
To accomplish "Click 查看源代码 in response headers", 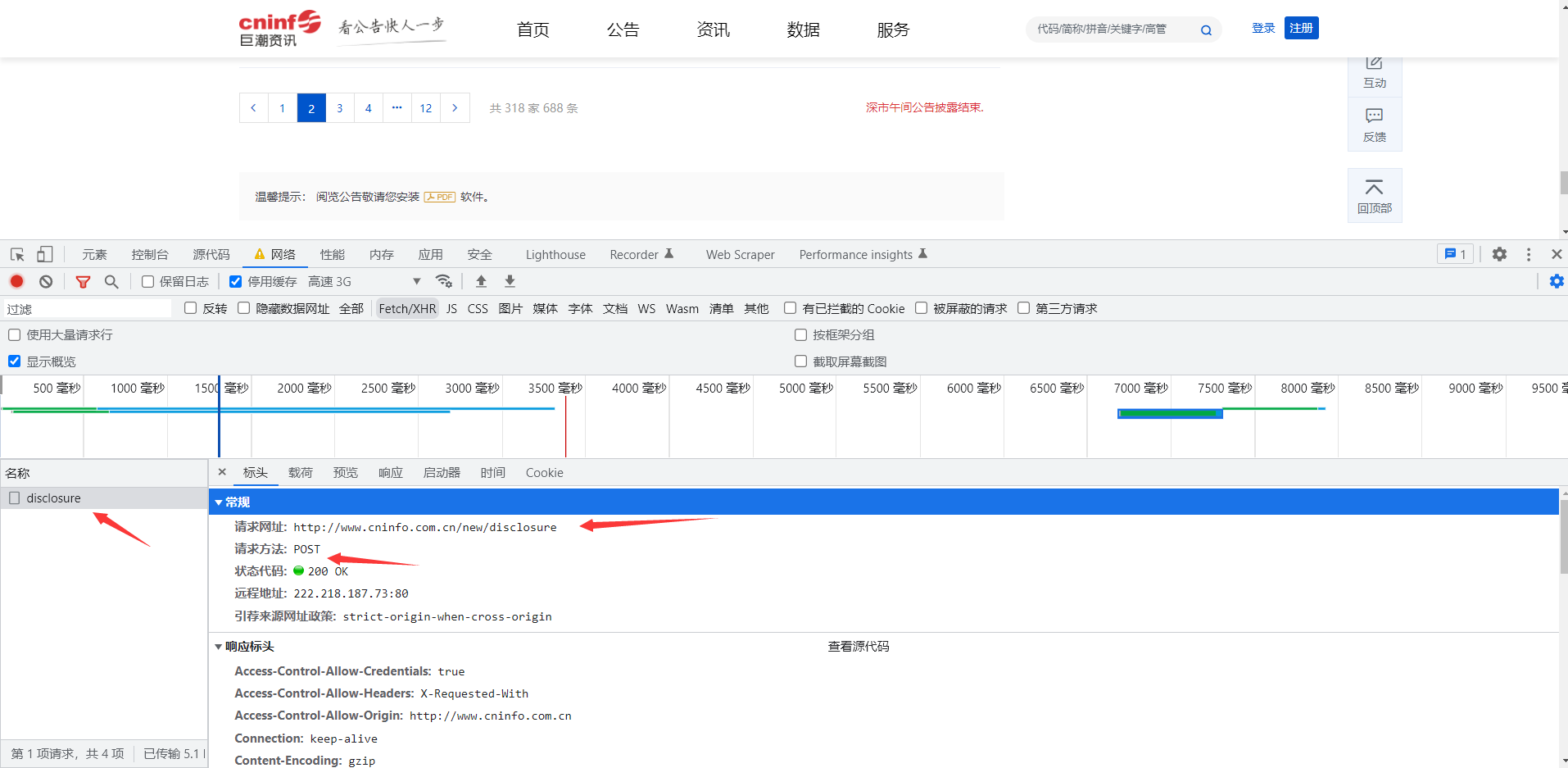I will 858,647.
